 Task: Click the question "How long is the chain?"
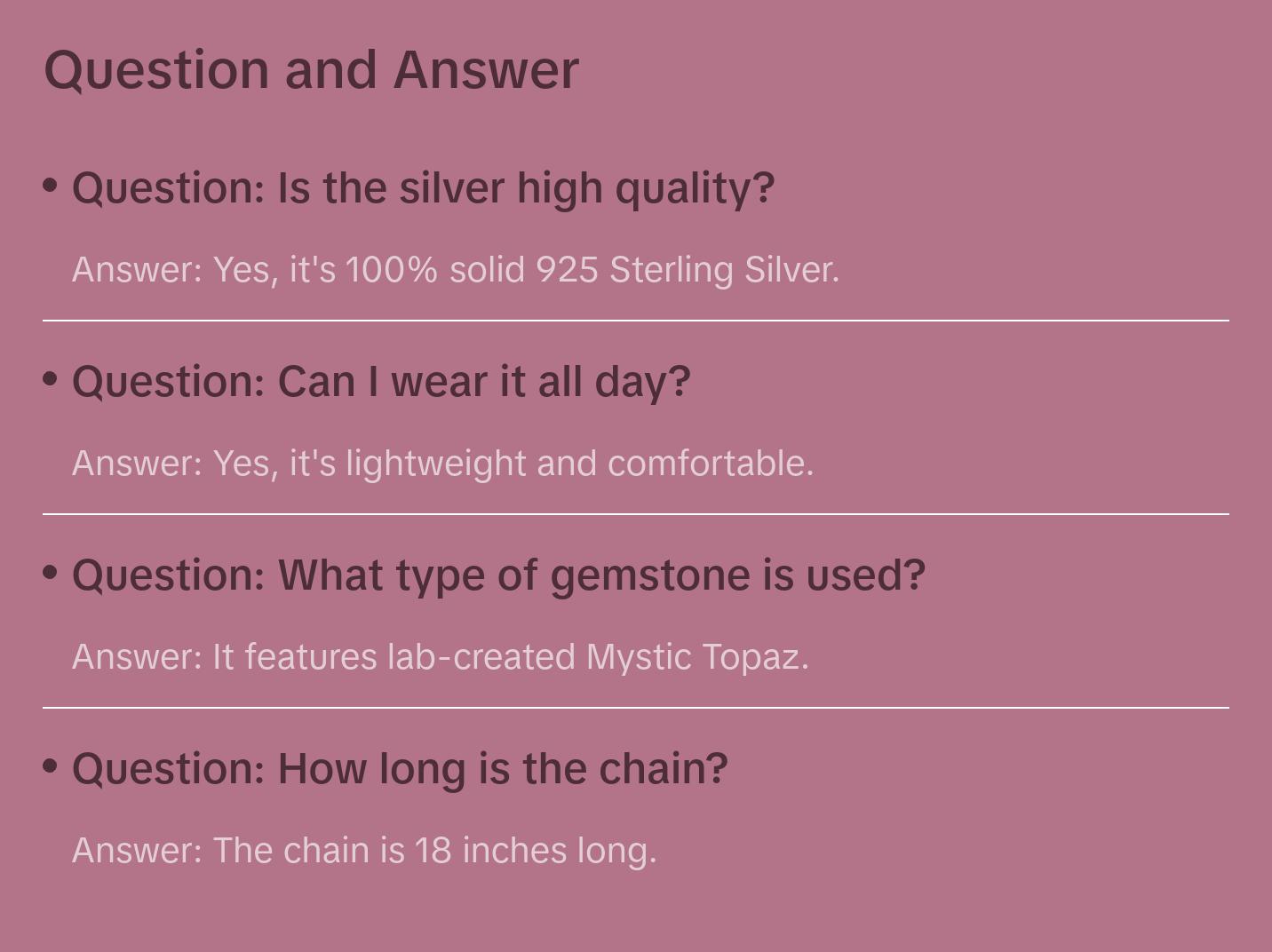400,769
